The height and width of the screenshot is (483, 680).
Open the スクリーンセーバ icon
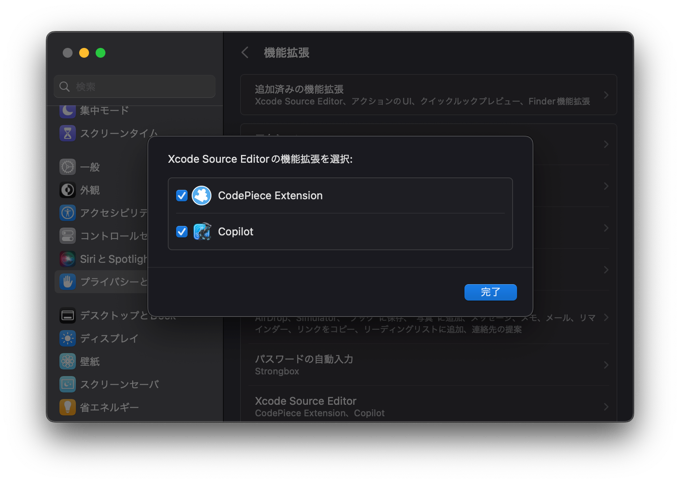67,385
